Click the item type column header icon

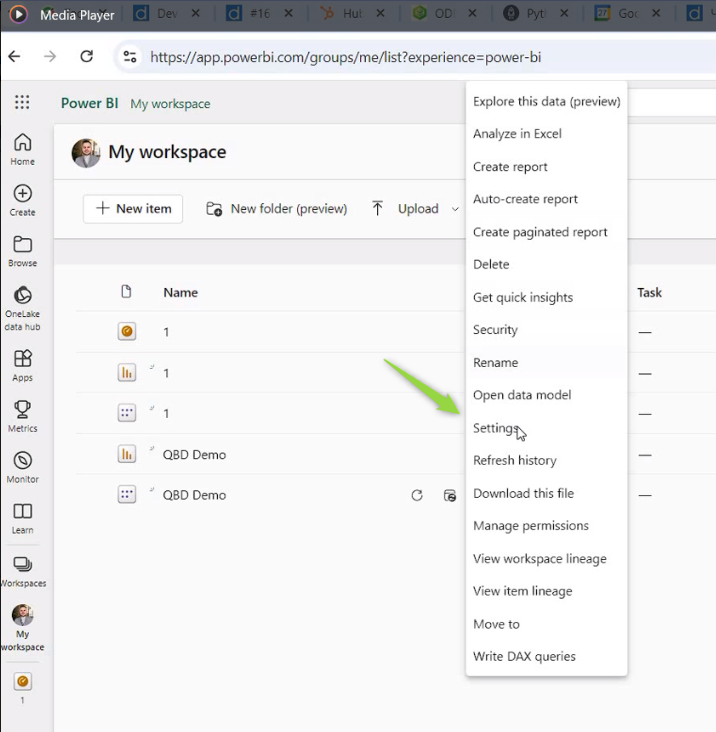[126, 292]
